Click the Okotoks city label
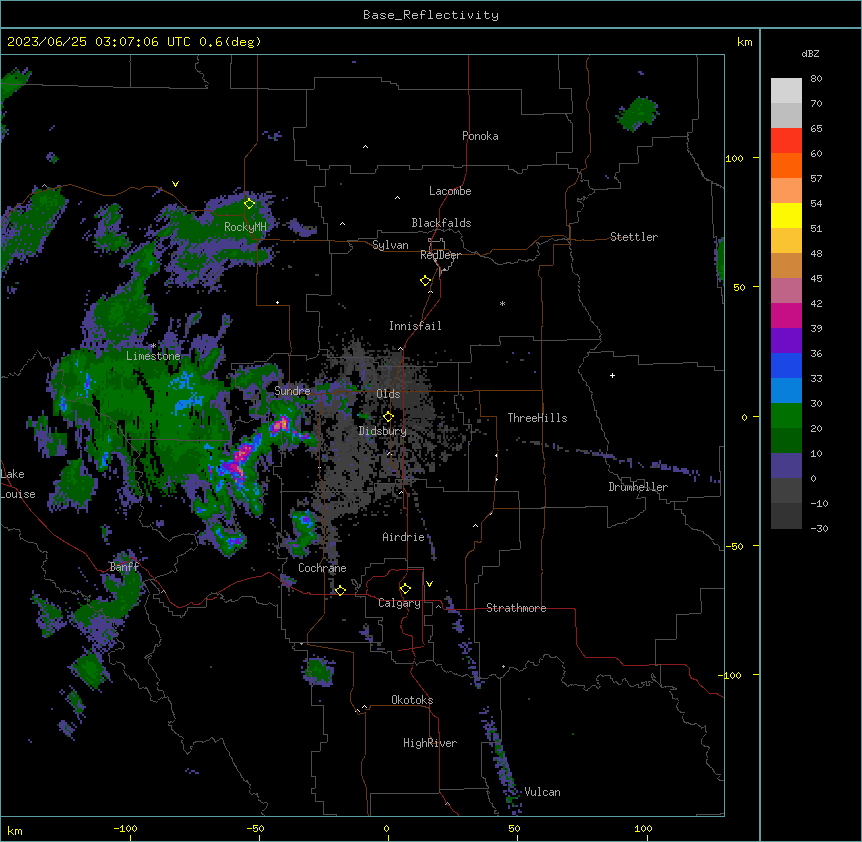 412,700
